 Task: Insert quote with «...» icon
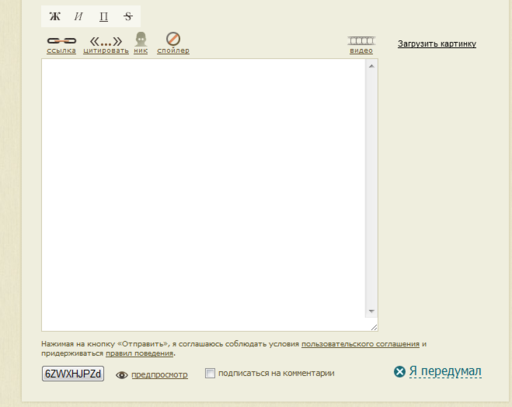pyautogui.click(x=106, y=41)
